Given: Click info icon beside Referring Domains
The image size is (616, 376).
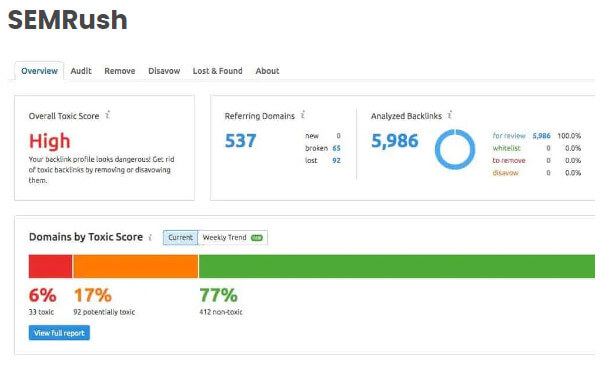Looking at the screenshot, I should [303, 115].
